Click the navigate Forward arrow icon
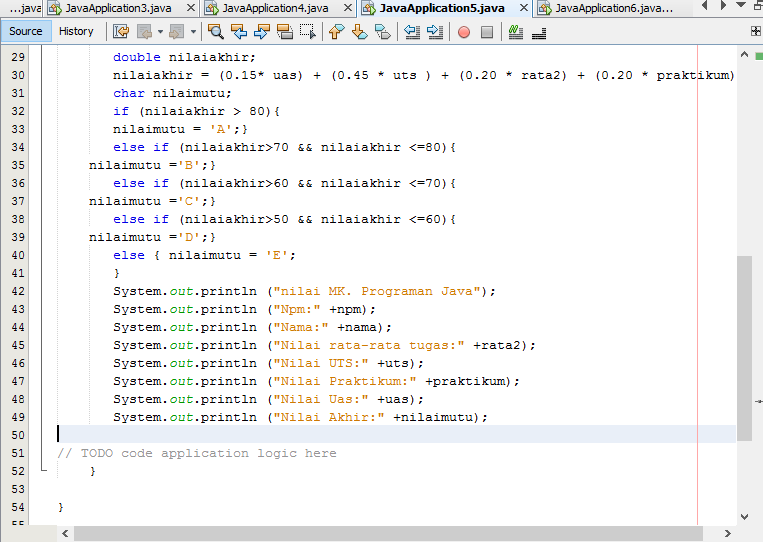Image resolution: width=763 pixels, height=542 pixels. point(176,32)
